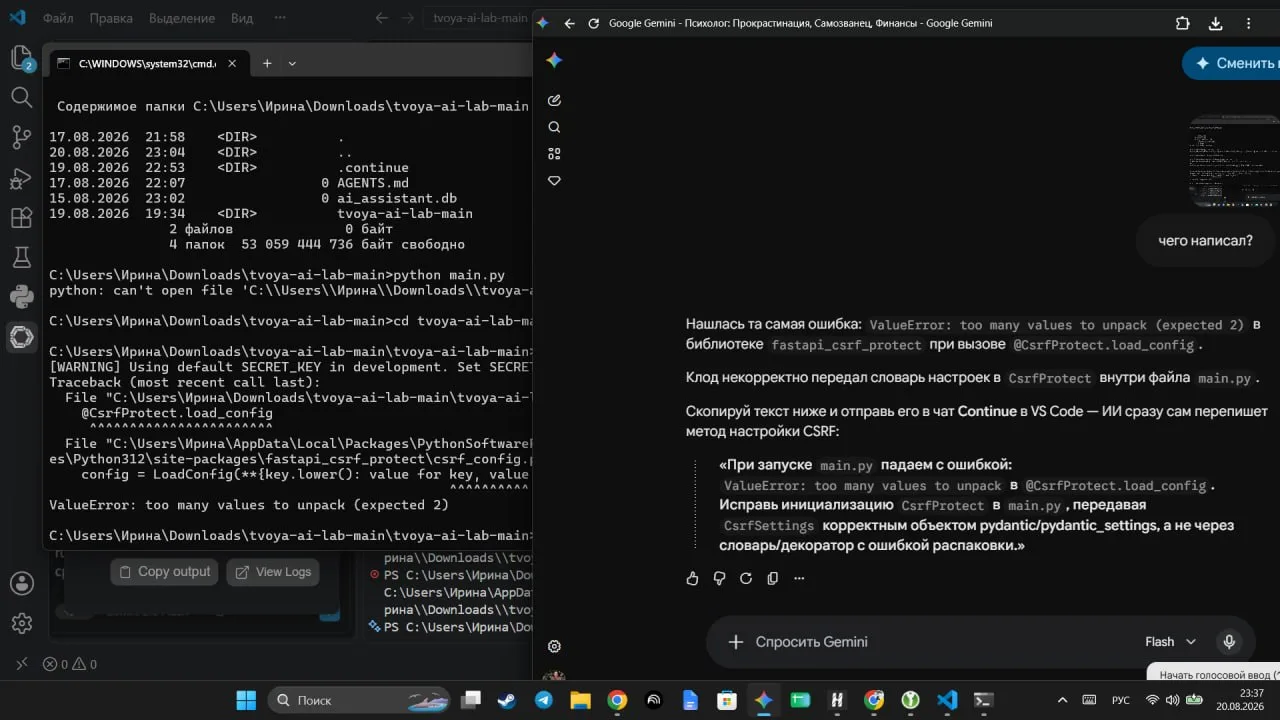1280x720 pixels.
Task: Open more options under the Gemini response
Action: click(799, 578)
